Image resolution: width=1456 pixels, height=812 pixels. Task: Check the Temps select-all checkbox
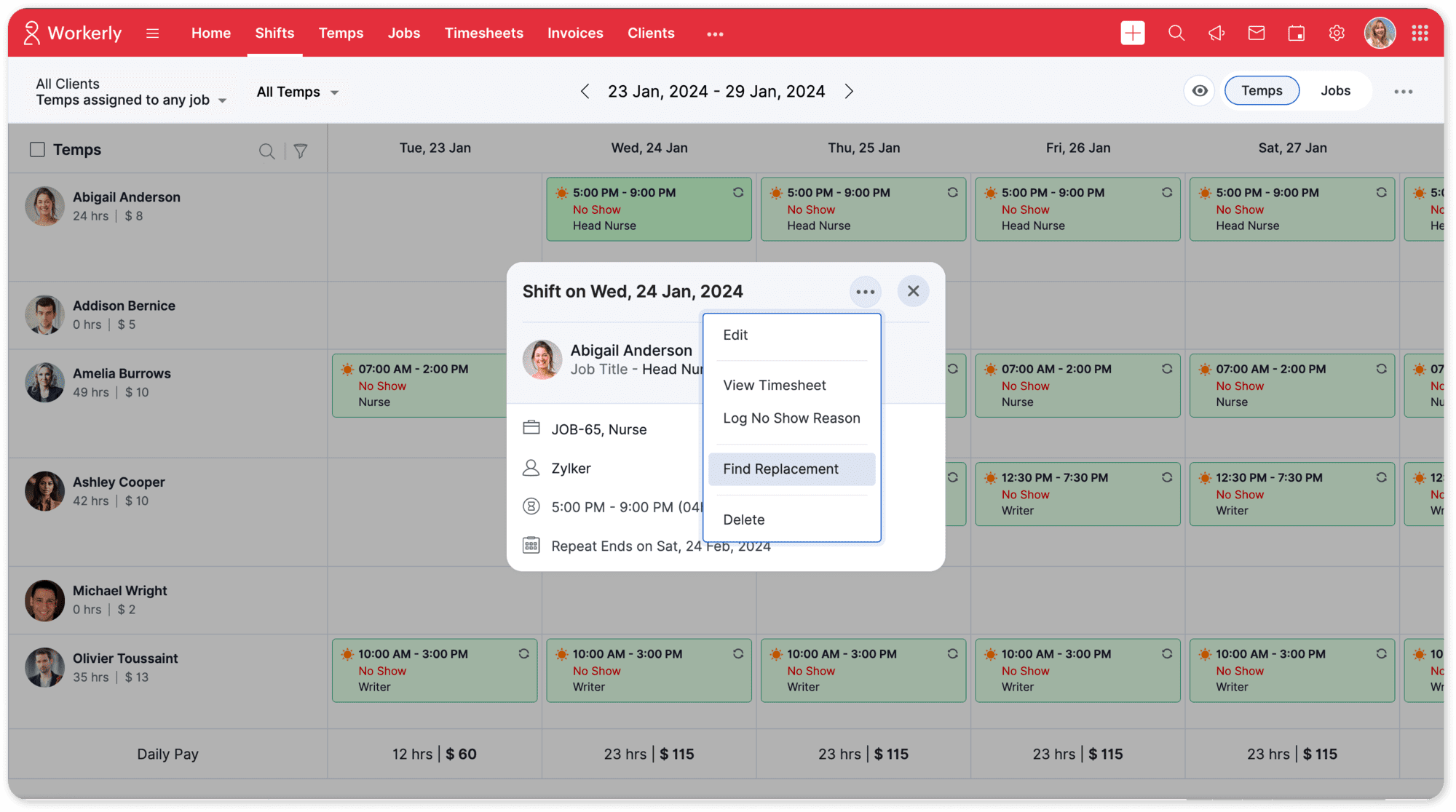37,149
